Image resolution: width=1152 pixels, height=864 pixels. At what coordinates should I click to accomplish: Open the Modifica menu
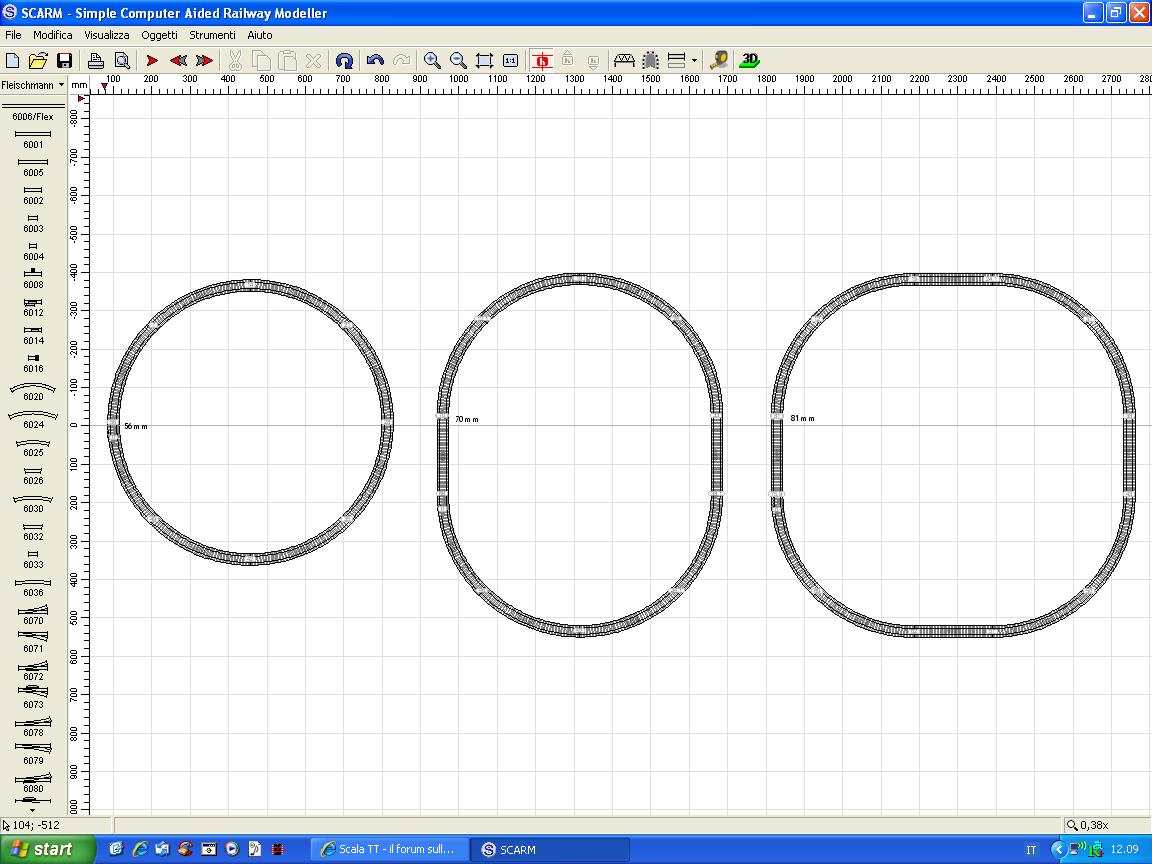coord(53,35)
